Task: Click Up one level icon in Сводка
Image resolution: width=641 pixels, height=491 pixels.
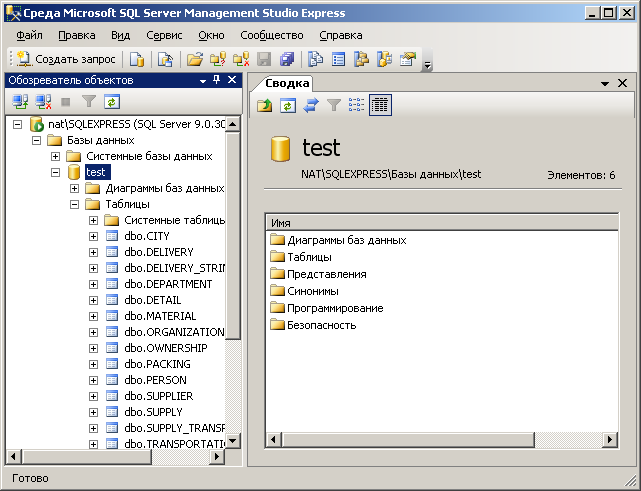Action: pos(264,105)
